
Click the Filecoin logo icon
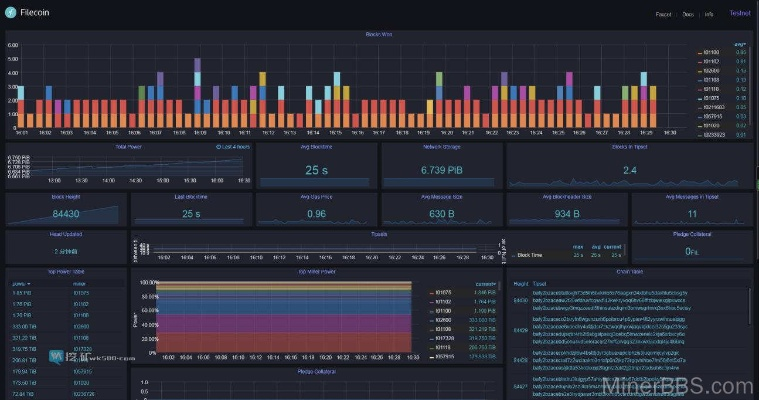[11, 13]
